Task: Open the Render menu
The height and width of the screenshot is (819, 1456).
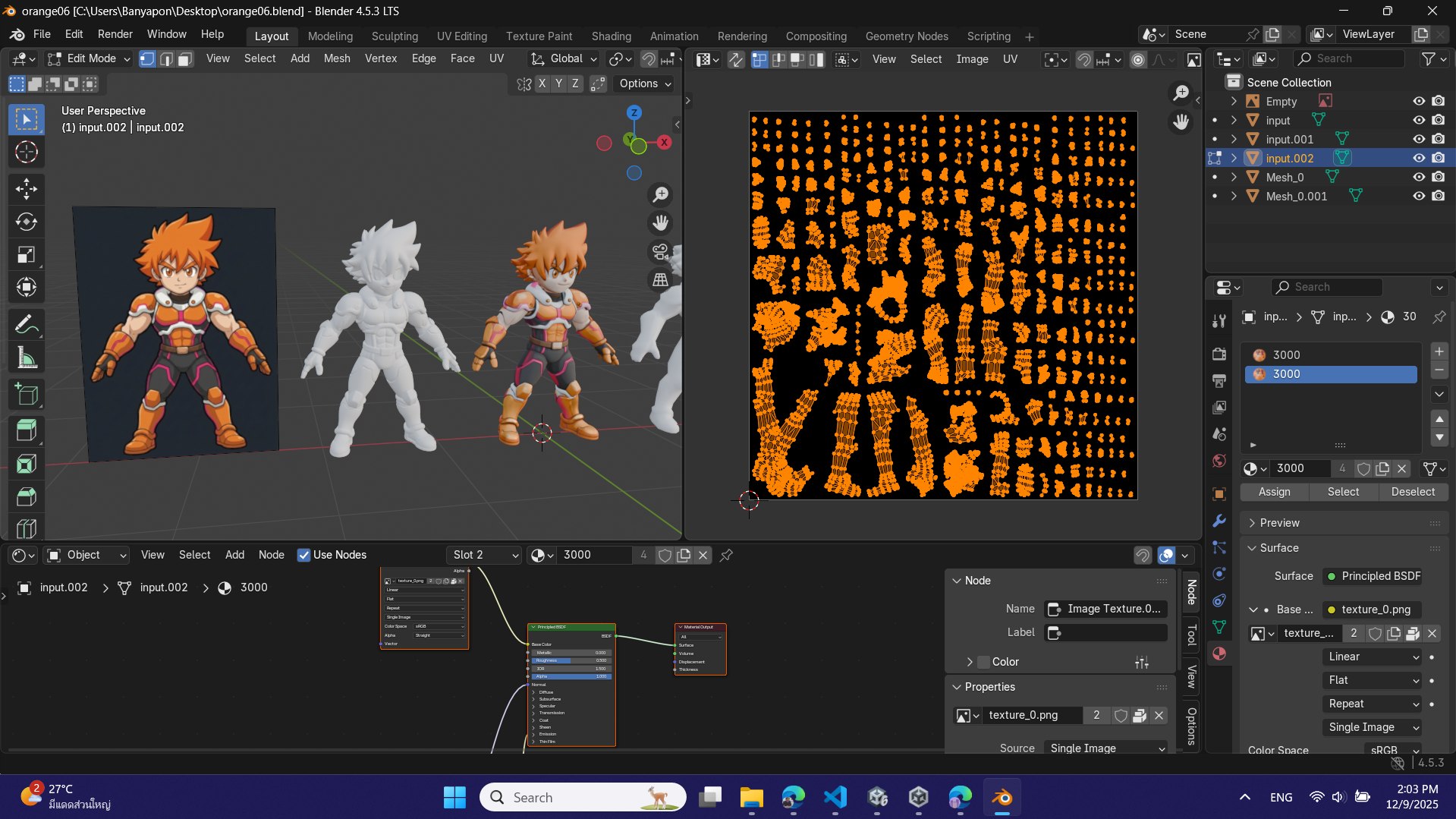Action: point(115,34)
